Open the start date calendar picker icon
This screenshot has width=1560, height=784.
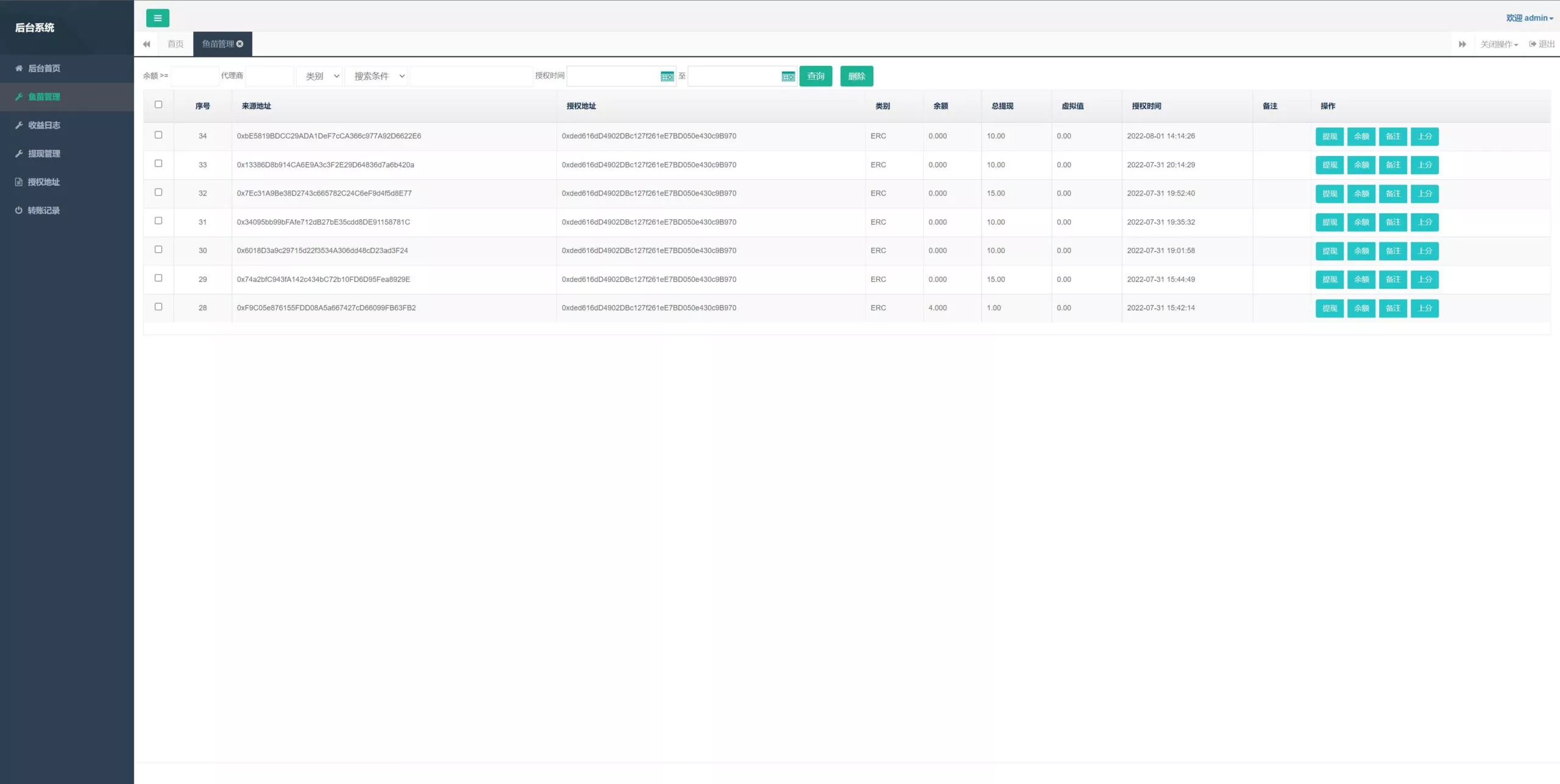click(667, 76)
